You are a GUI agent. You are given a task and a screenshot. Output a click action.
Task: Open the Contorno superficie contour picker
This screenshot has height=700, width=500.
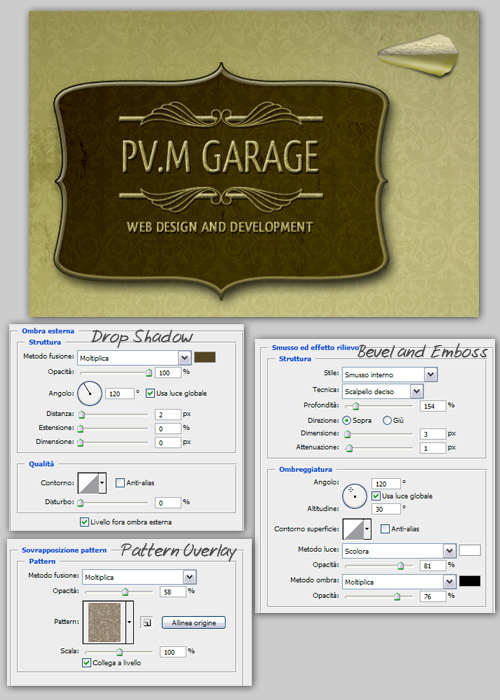357,529
